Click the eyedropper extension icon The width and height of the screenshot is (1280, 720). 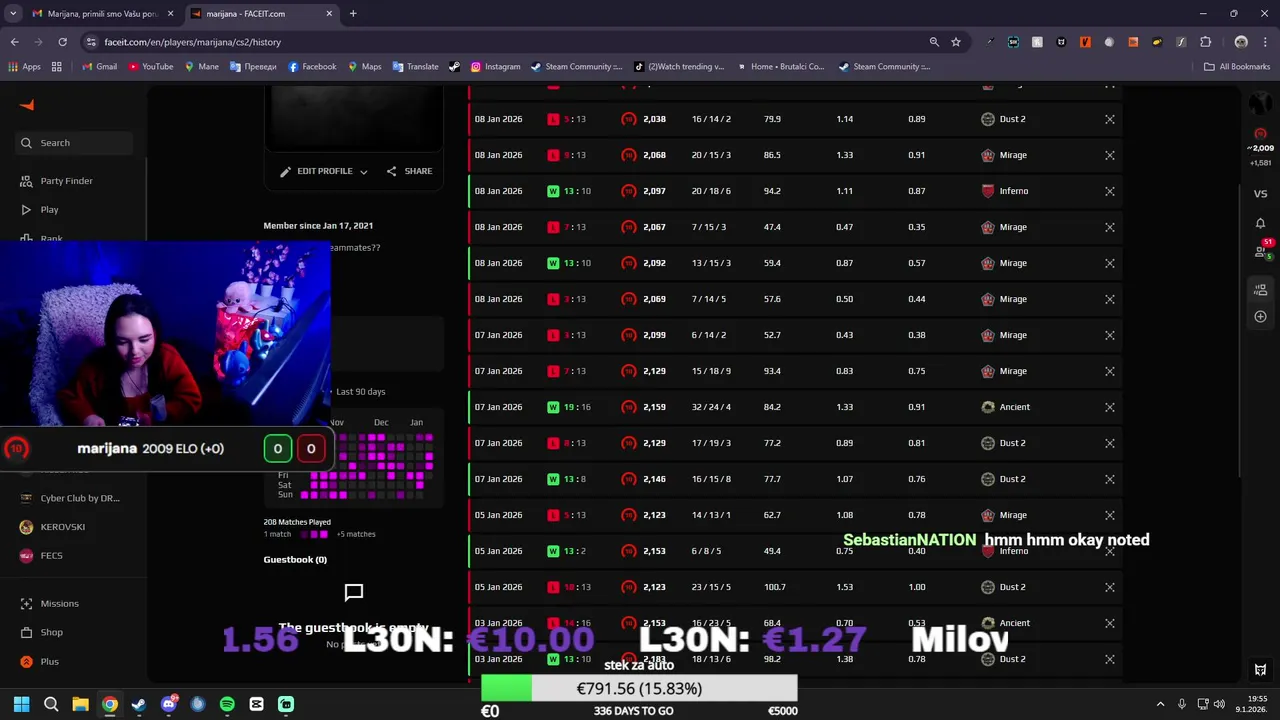[x=989, y=42]
